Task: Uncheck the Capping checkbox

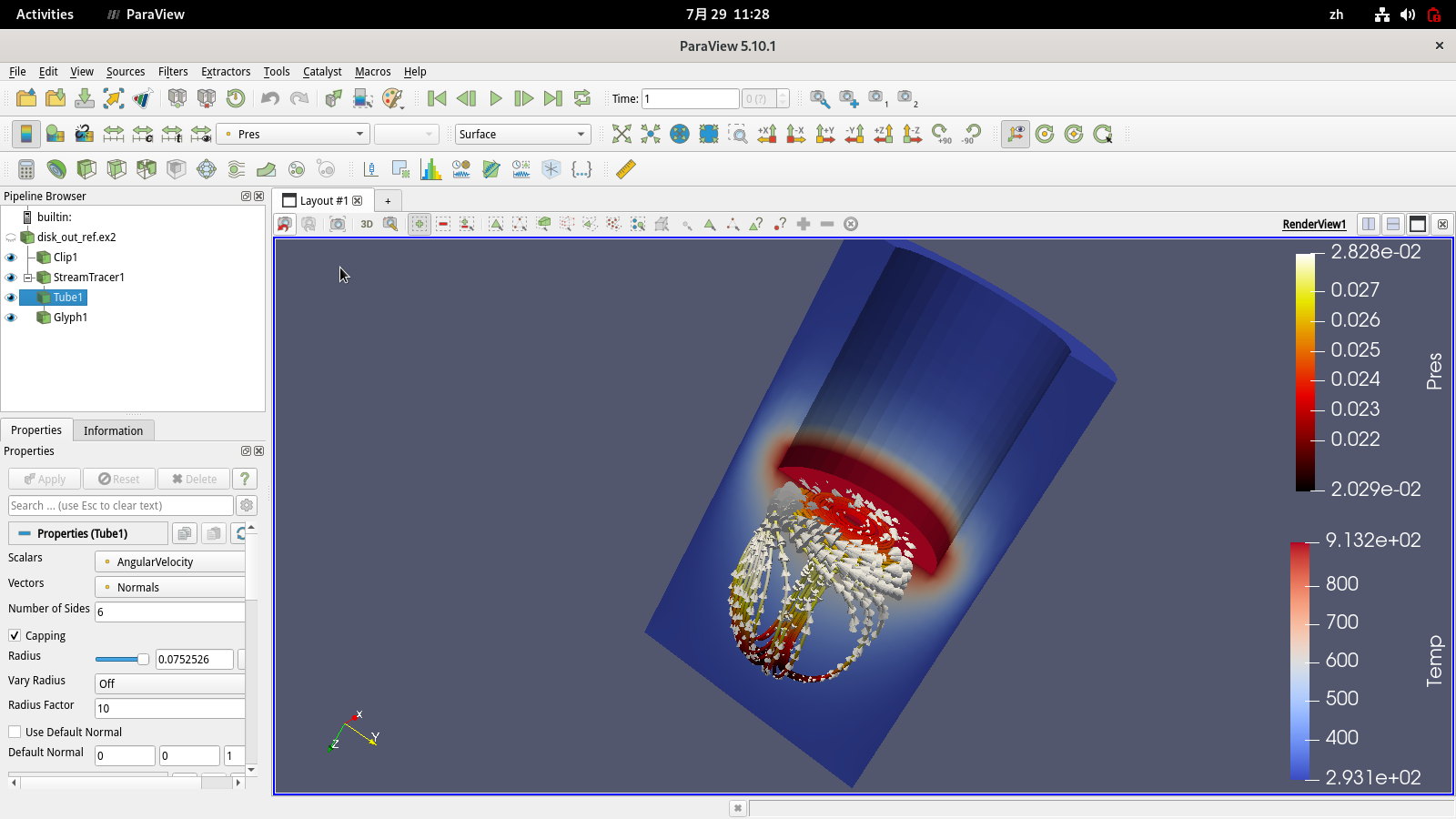Action: pyautogui.click(x=15, y=635)
